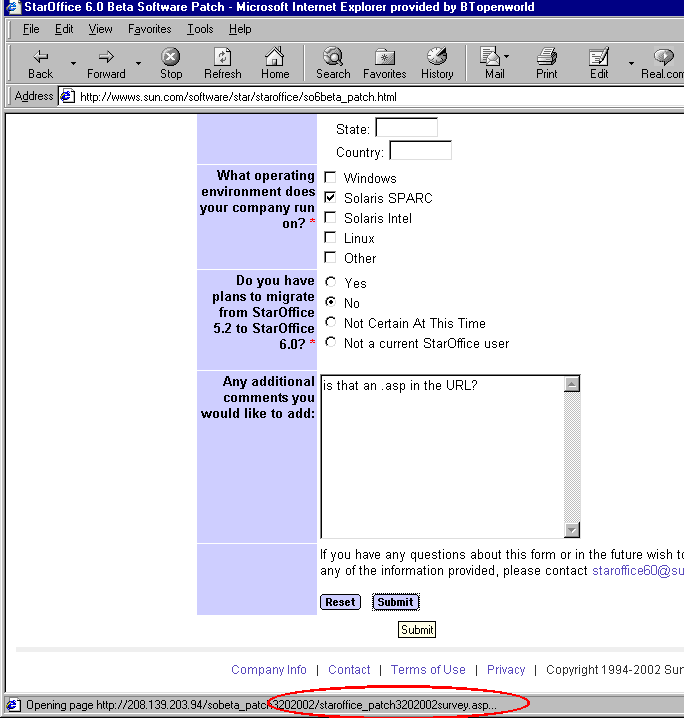Click the page icon in the address bar
The width and height of the screenshot is (684, 718).
[x=68, y=96]
